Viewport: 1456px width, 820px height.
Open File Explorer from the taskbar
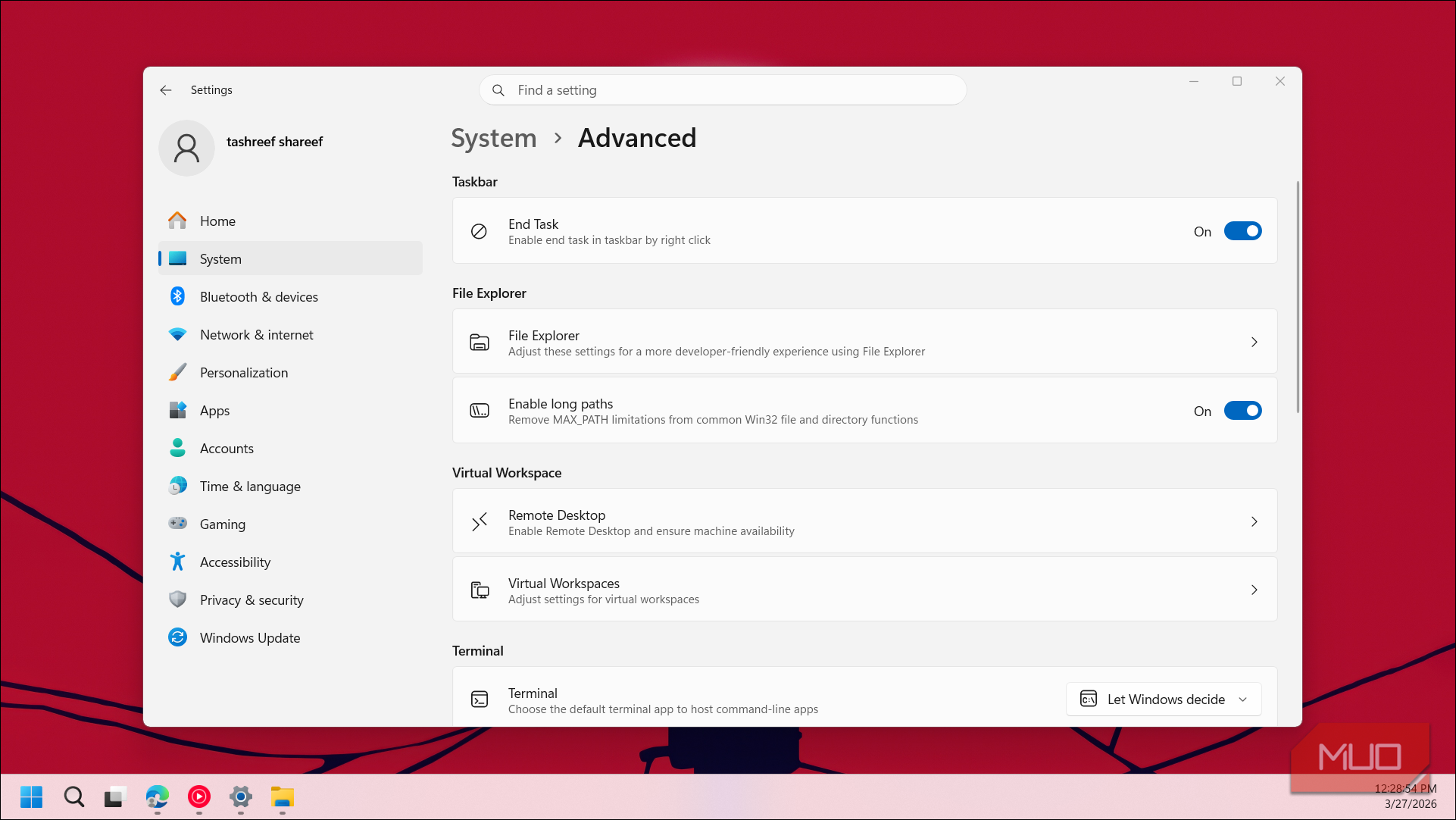tap(282, 797)
